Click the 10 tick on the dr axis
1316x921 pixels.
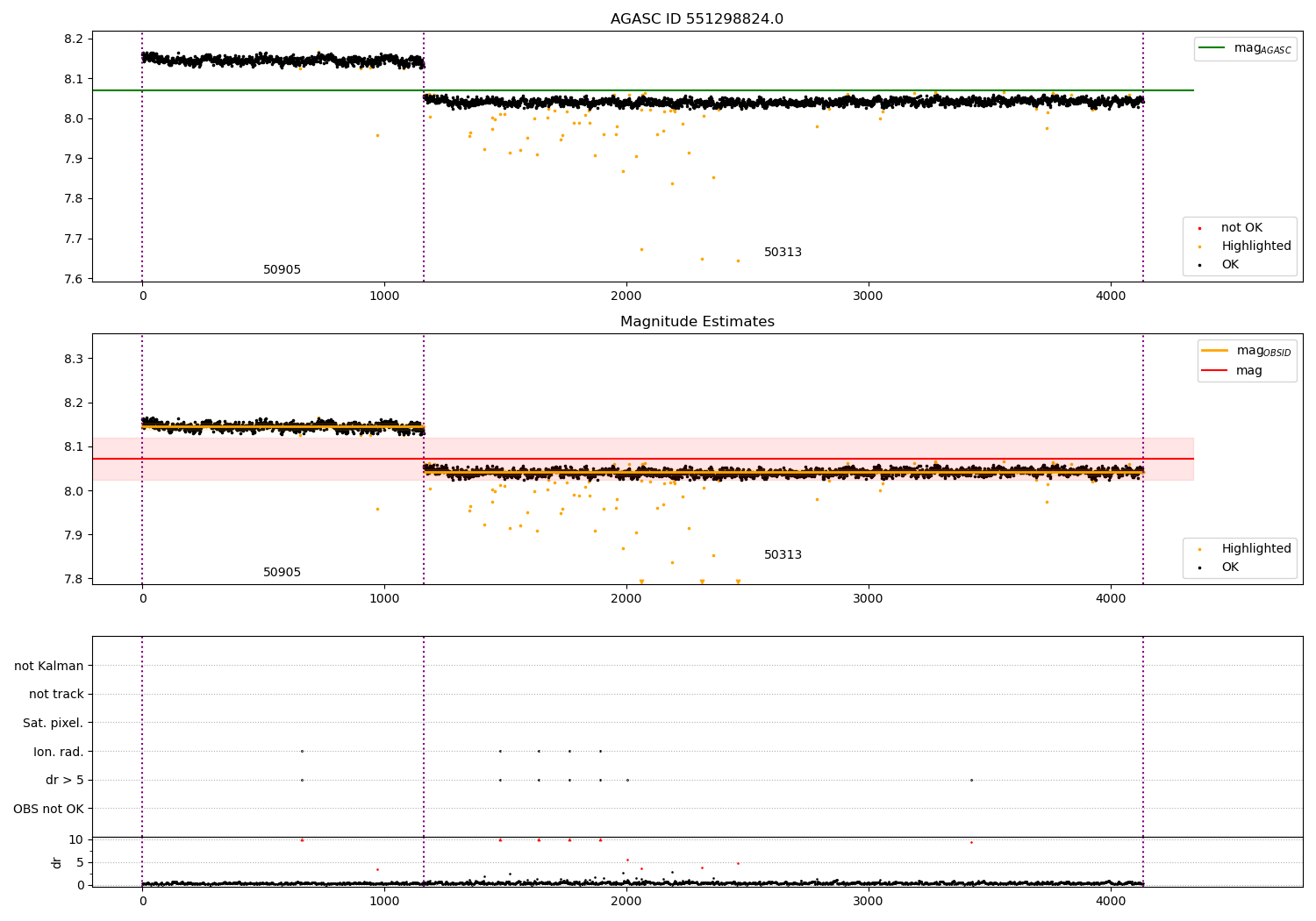click(75, 839)
